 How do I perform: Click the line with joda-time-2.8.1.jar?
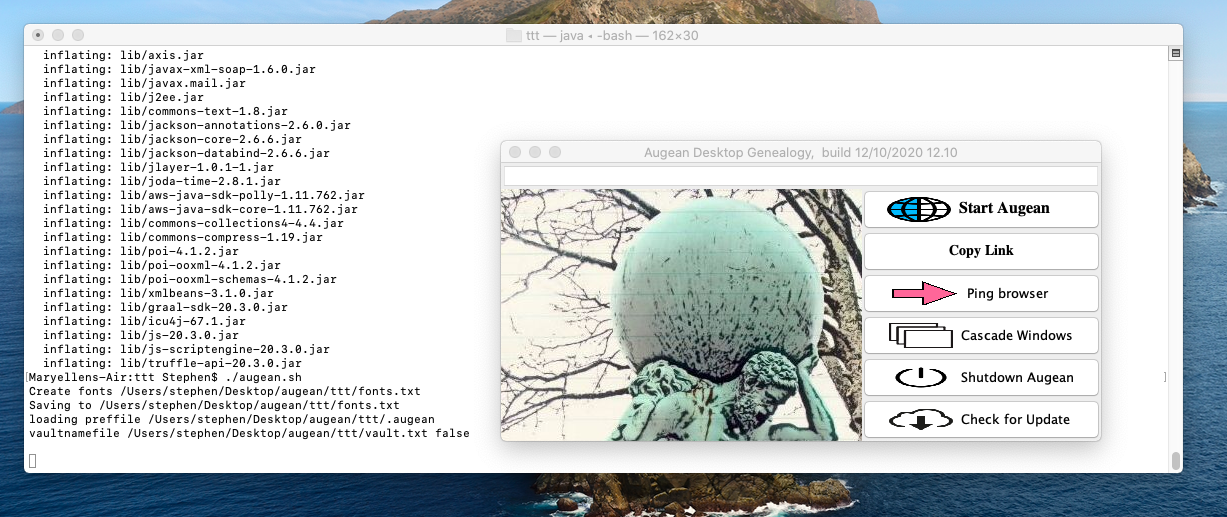(x=162, y=182)
